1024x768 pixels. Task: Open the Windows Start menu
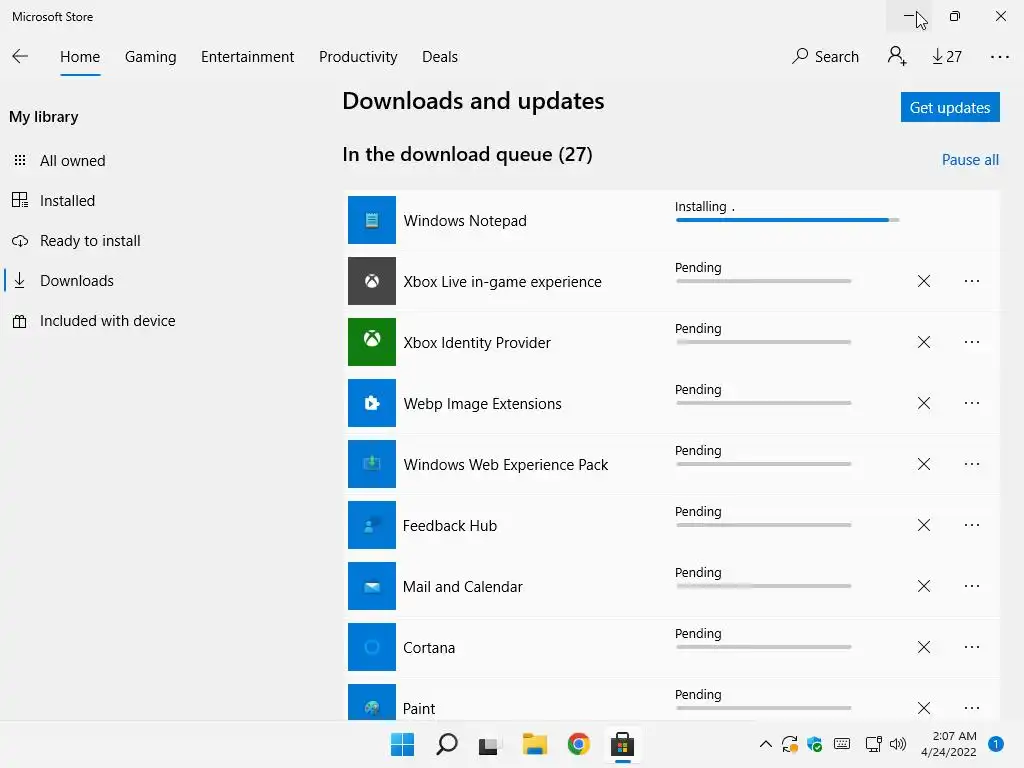point(402,744)
